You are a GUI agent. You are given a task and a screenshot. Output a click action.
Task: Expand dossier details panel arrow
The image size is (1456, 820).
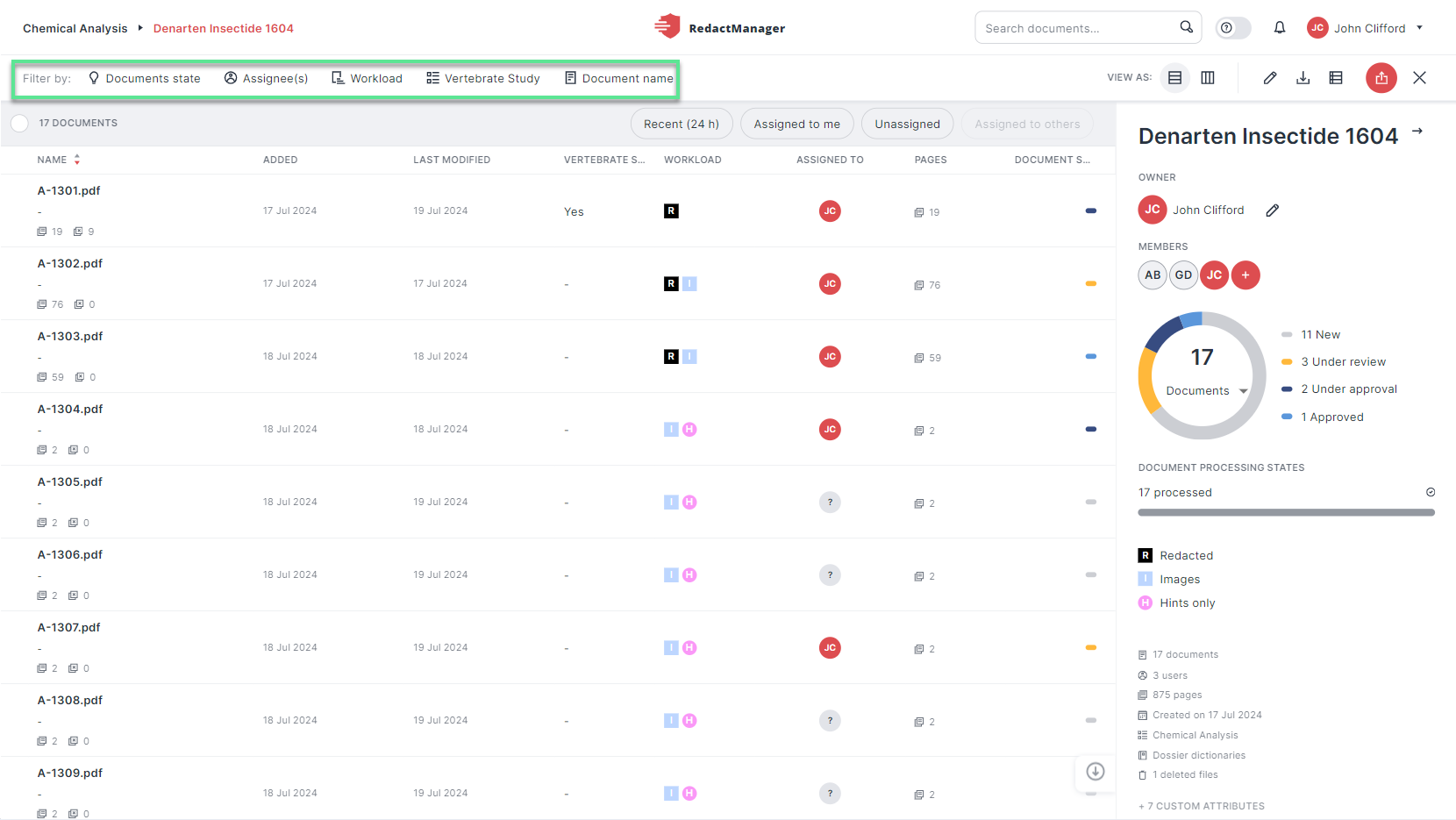click(1417, 132)
